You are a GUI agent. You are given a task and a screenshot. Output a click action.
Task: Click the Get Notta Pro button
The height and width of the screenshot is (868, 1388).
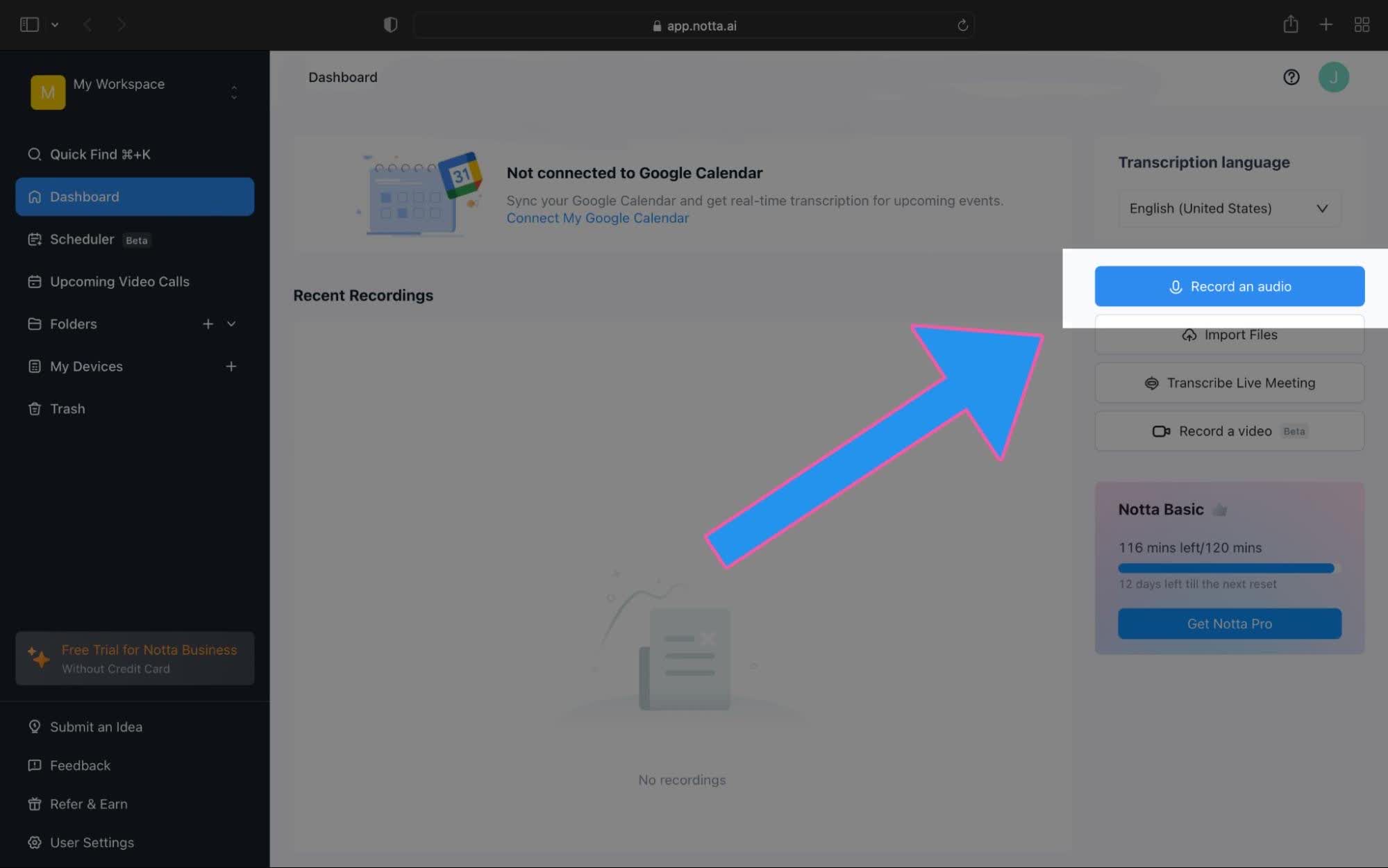1229,624
